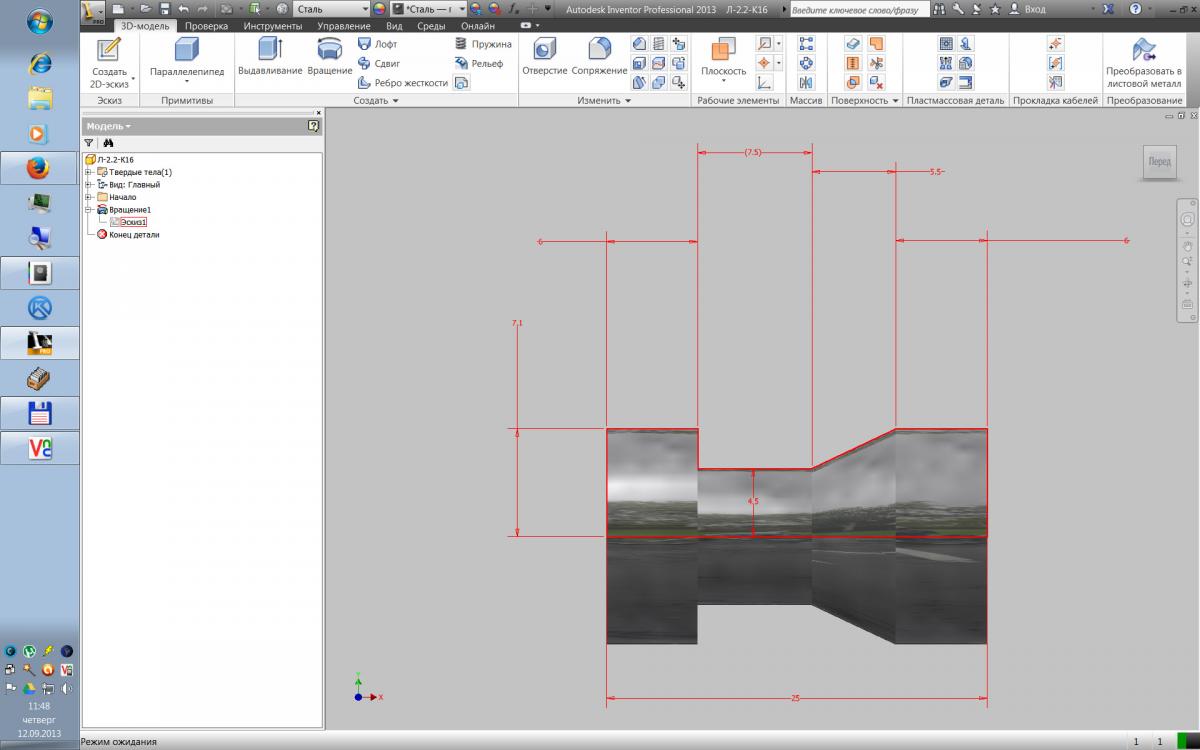This screenshot has height=750, width=1200.
Task: Collapse the Вращение1 feature node
Action: click(89, 210)
